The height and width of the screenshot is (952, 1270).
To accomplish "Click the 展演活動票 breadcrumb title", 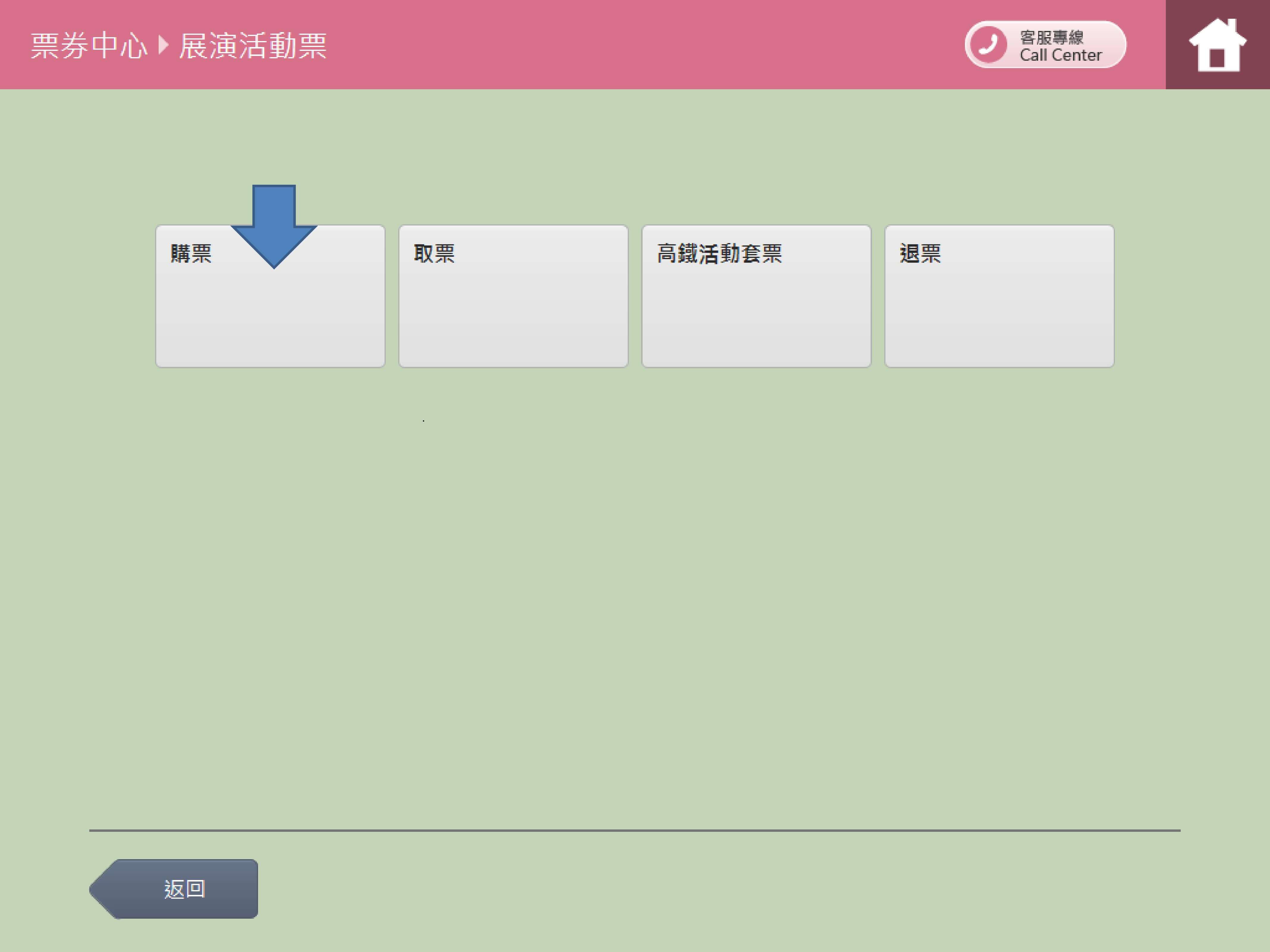I will pos(253,46).
